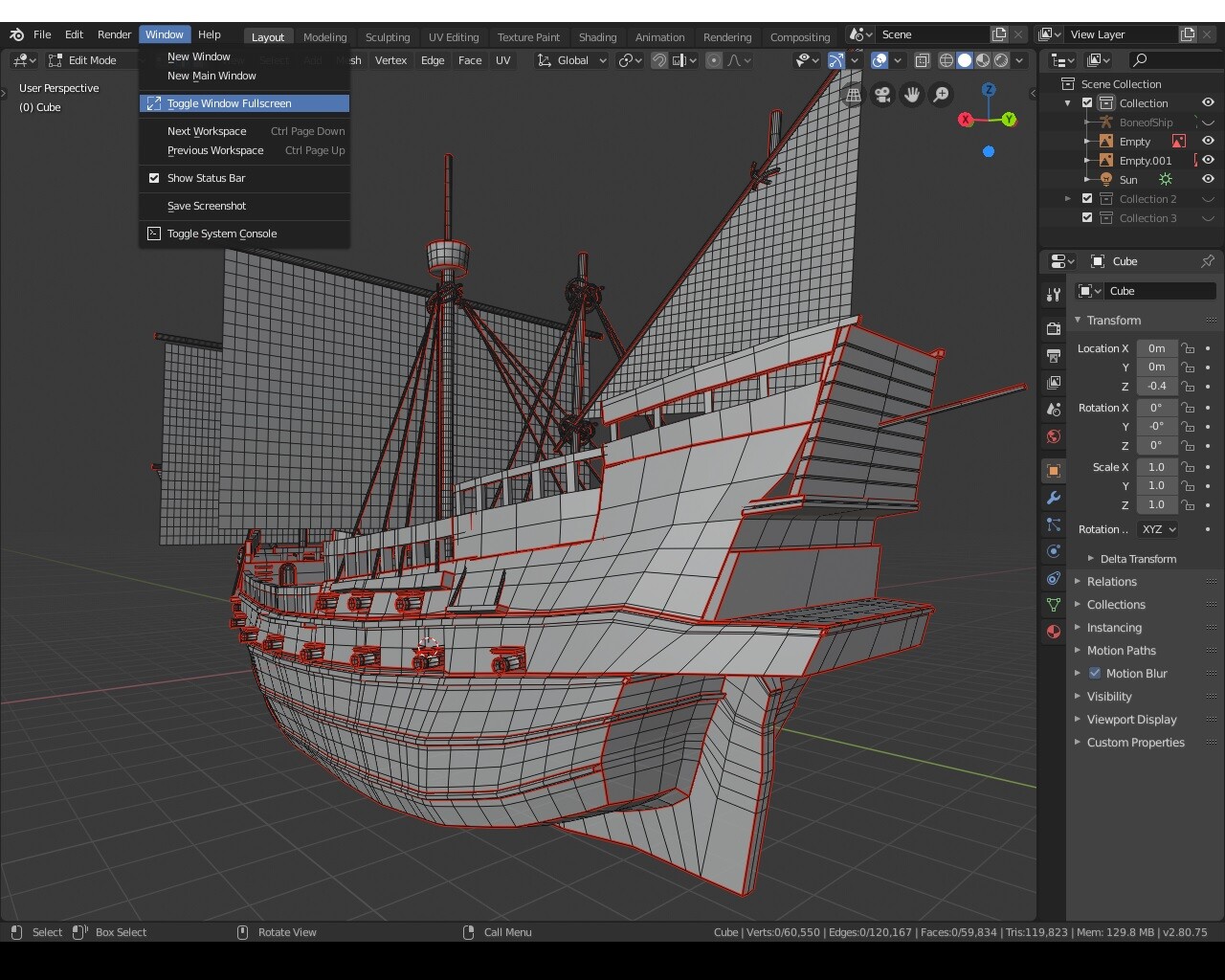
Task: Toggle perspective/orthographic grid icon
Action: (x=853, y=95)
